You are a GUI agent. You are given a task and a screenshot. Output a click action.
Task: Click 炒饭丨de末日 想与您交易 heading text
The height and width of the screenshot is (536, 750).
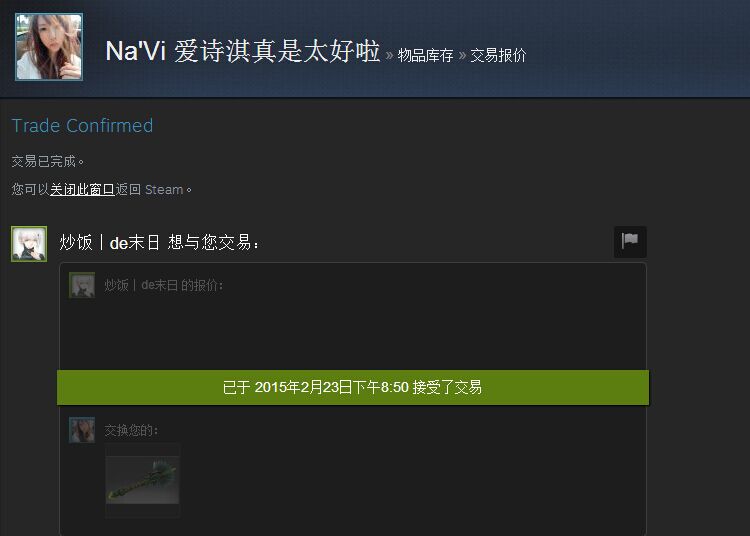tap(160, 242)
